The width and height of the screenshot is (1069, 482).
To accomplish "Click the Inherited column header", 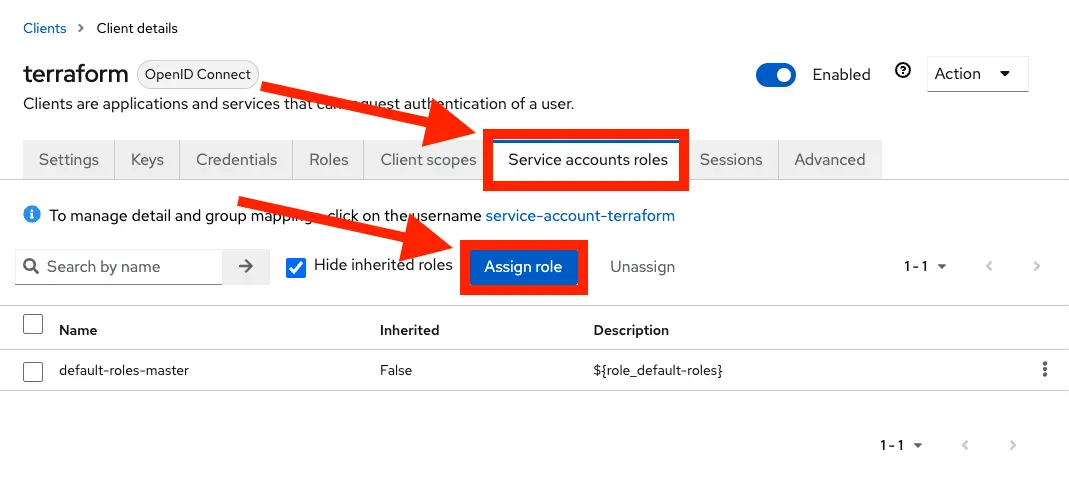I will coord(409,330).
